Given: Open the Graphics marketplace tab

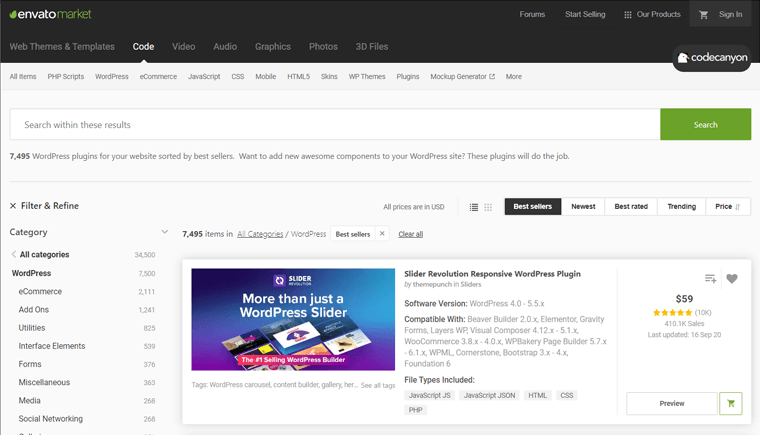Looking at the screenshot, I should [x=273, y=47].
